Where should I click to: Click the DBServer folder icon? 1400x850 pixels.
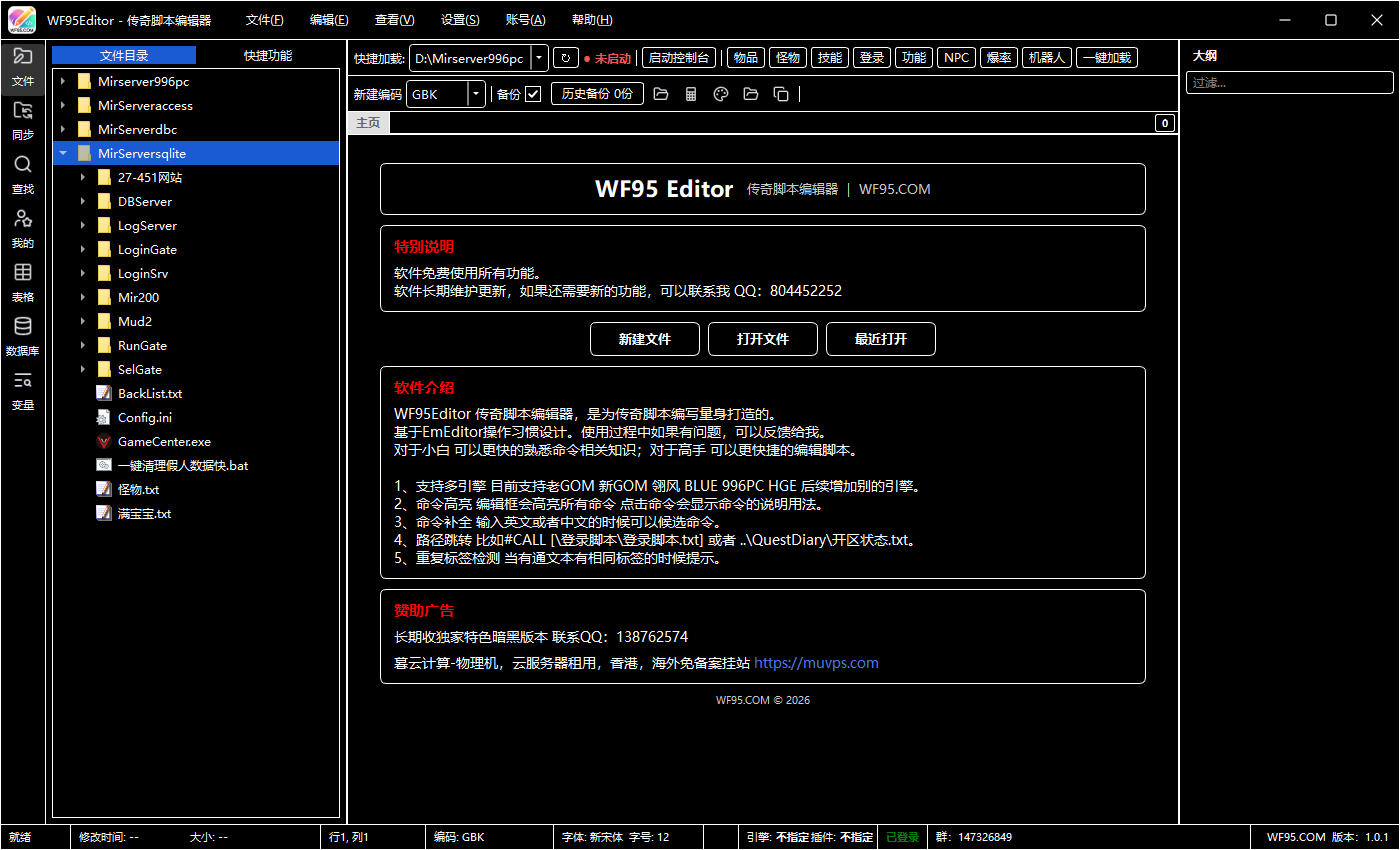[x=104, y=201]
